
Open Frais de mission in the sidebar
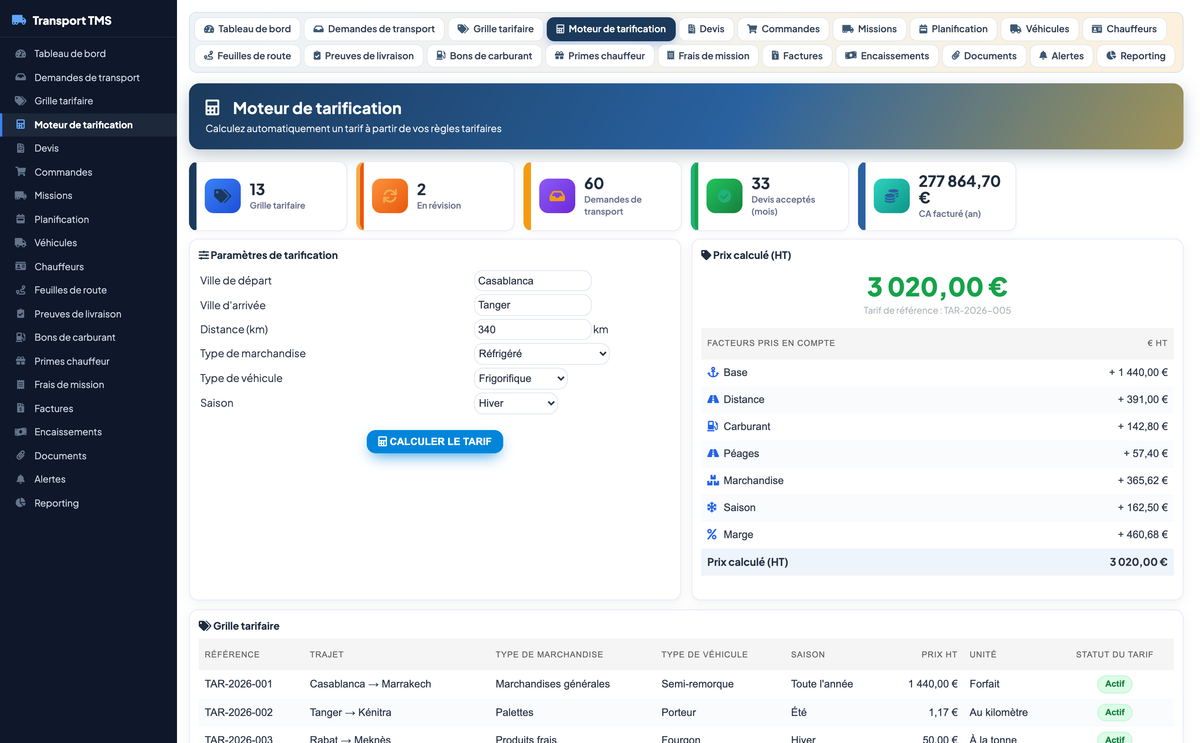coord(88,385)
